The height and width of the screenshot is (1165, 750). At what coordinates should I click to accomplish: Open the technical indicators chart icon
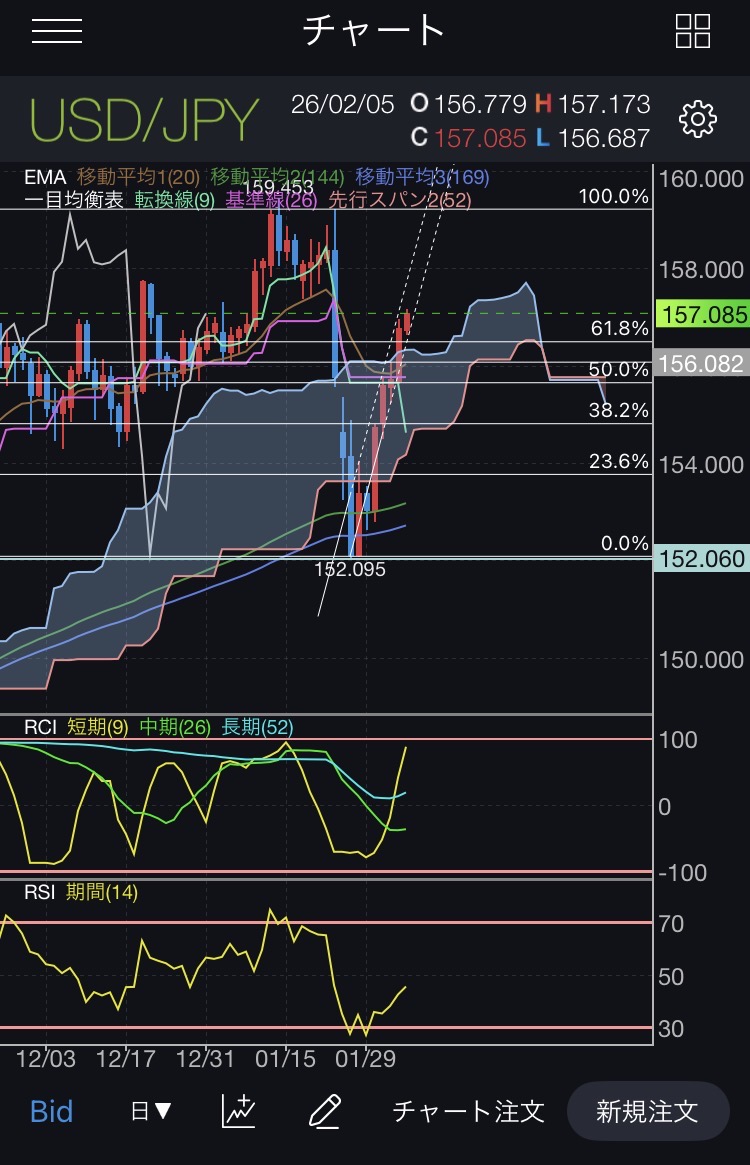tap(238, 1111)
